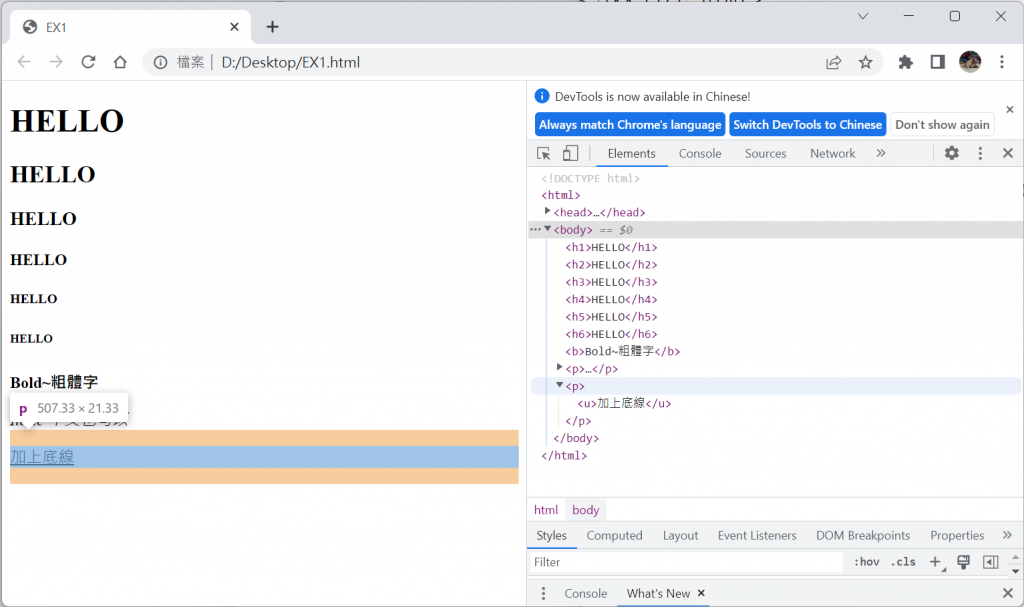Reload the EX1.html page
This screenshot has width=1024, height=607.
pyautogui.click(x=88, y=62)
